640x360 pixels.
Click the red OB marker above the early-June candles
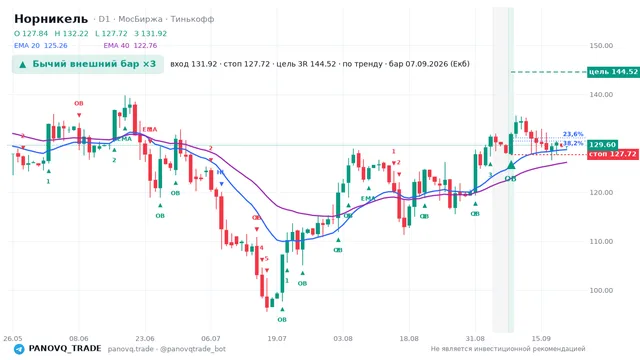[x=79, y=104]
